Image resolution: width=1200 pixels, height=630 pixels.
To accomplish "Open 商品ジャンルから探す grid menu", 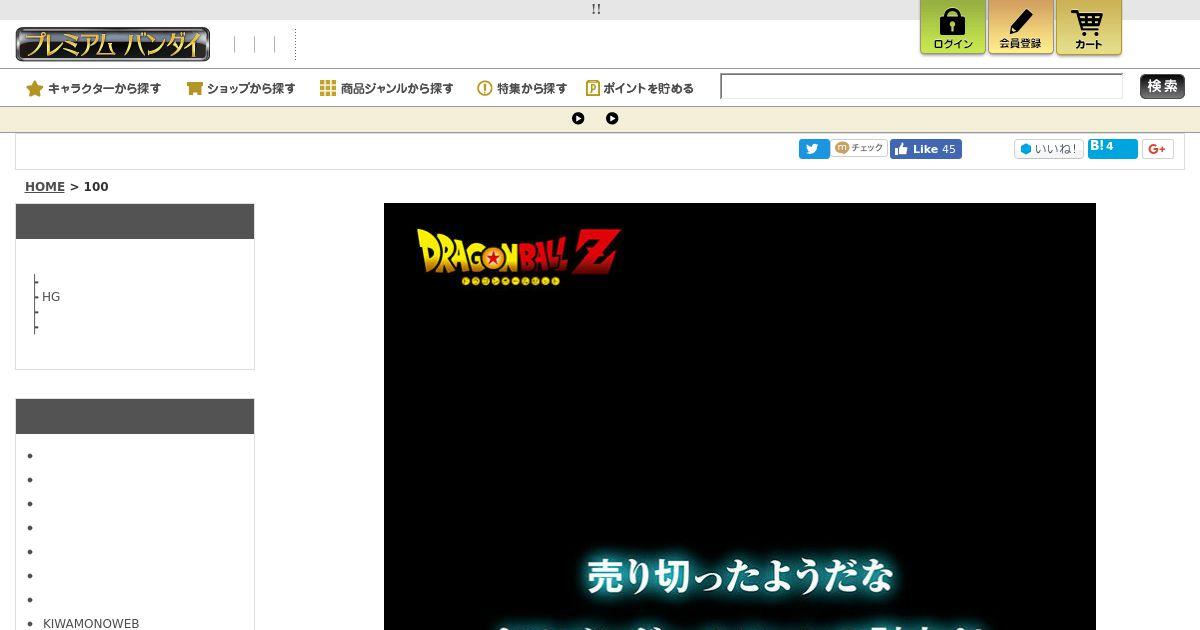I will pyautogui.click(x=387, y=88).
